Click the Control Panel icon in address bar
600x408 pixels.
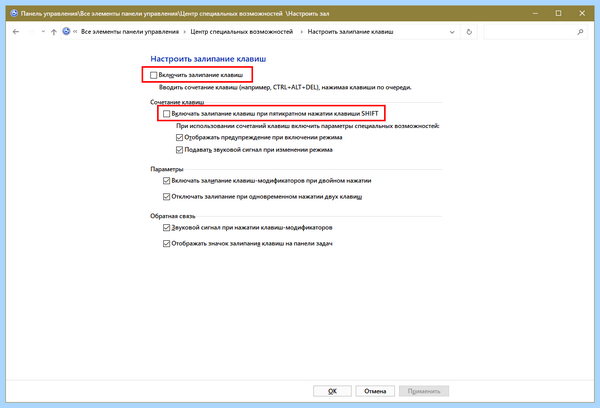point(66,31)
